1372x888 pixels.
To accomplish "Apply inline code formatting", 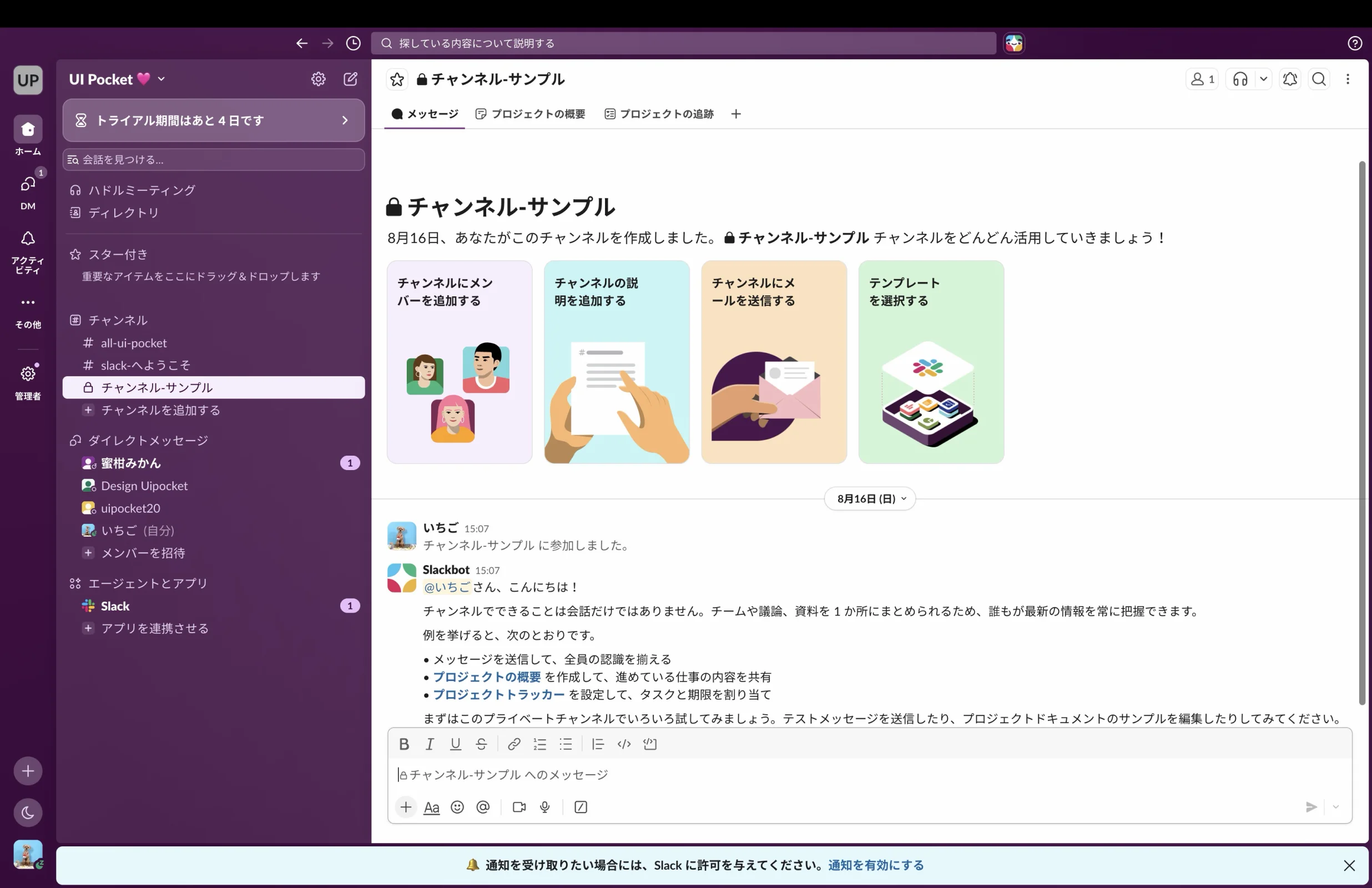I will [624, 744].
